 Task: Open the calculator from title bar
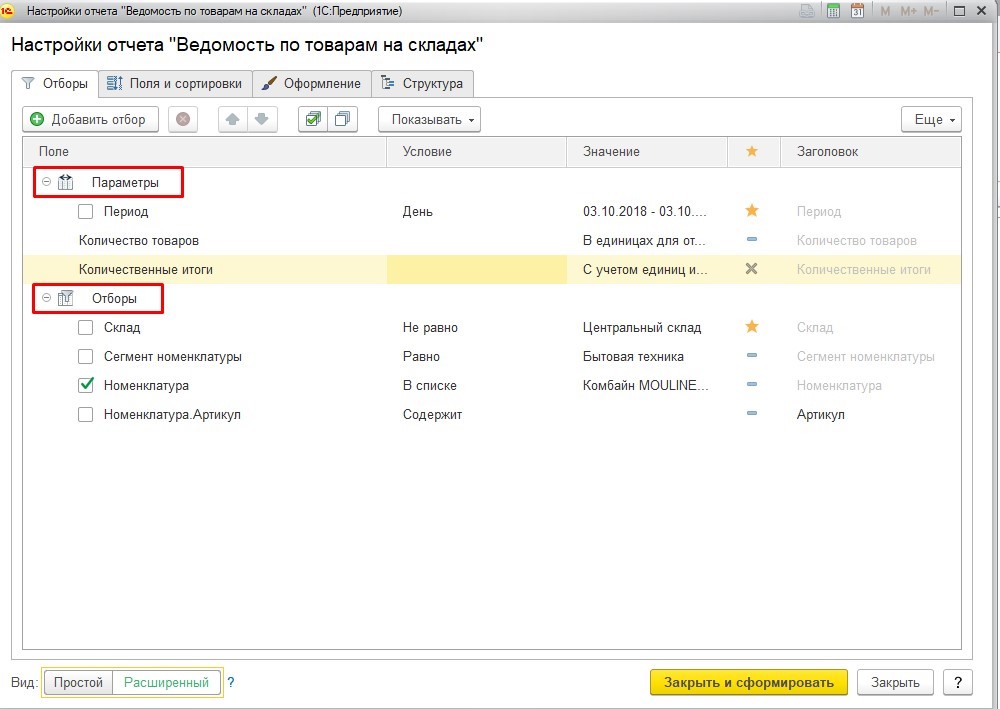[x=833, y=10]
